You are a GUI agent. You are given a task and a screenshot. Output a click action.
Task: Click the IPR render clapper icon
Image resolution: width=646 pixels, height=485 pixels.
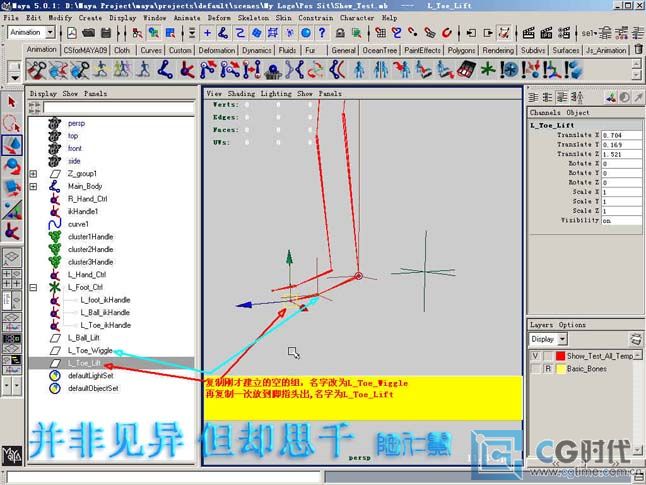(x=546, y=33)
